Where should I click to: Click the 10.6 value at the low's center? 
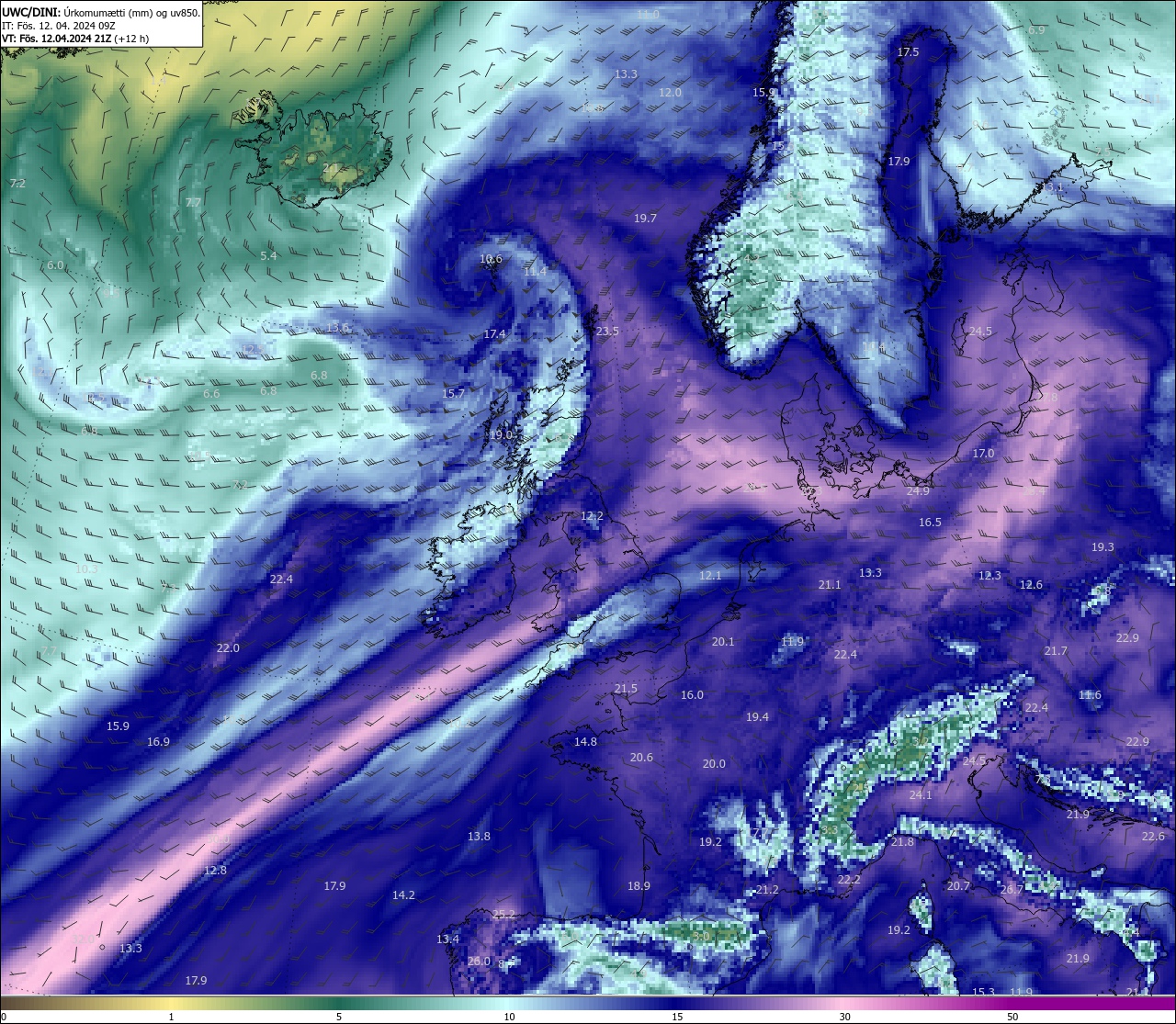[x=492, y=259]
